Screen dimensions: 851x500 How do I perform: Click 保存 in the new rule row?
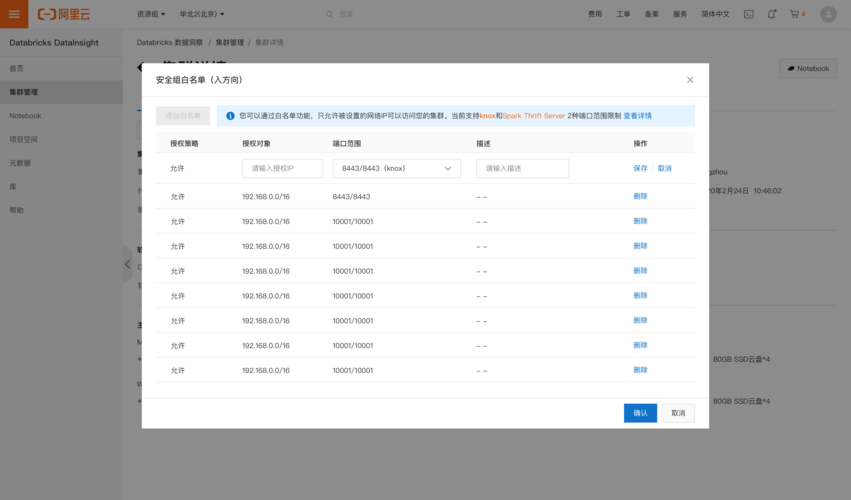(640, 168)
